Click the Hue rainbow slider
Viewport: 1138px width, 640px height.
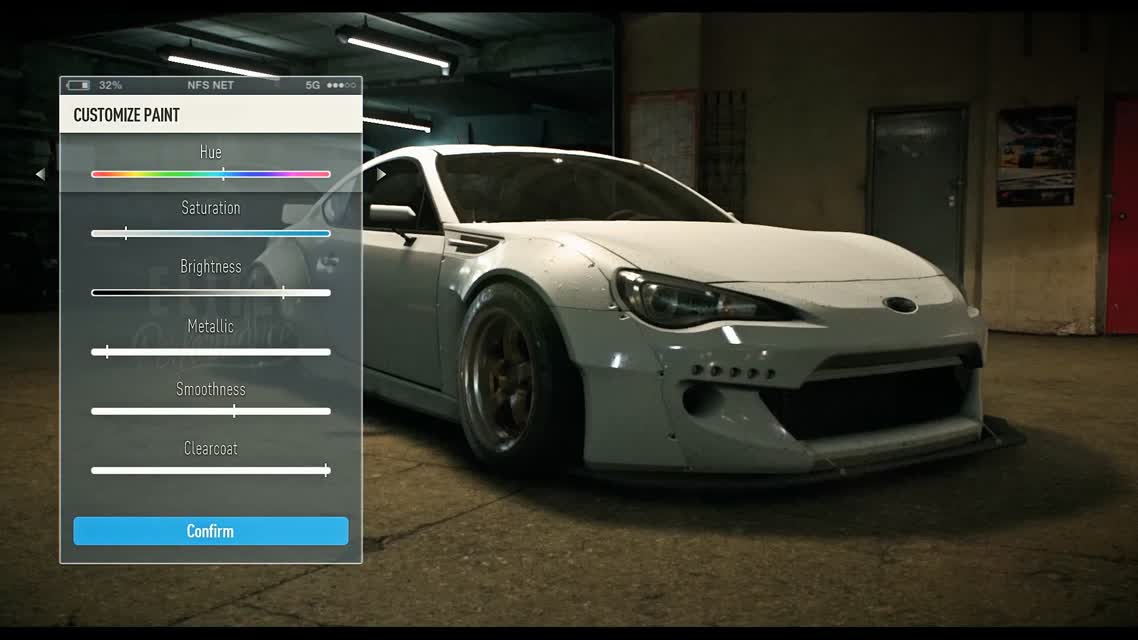(210, 174)
